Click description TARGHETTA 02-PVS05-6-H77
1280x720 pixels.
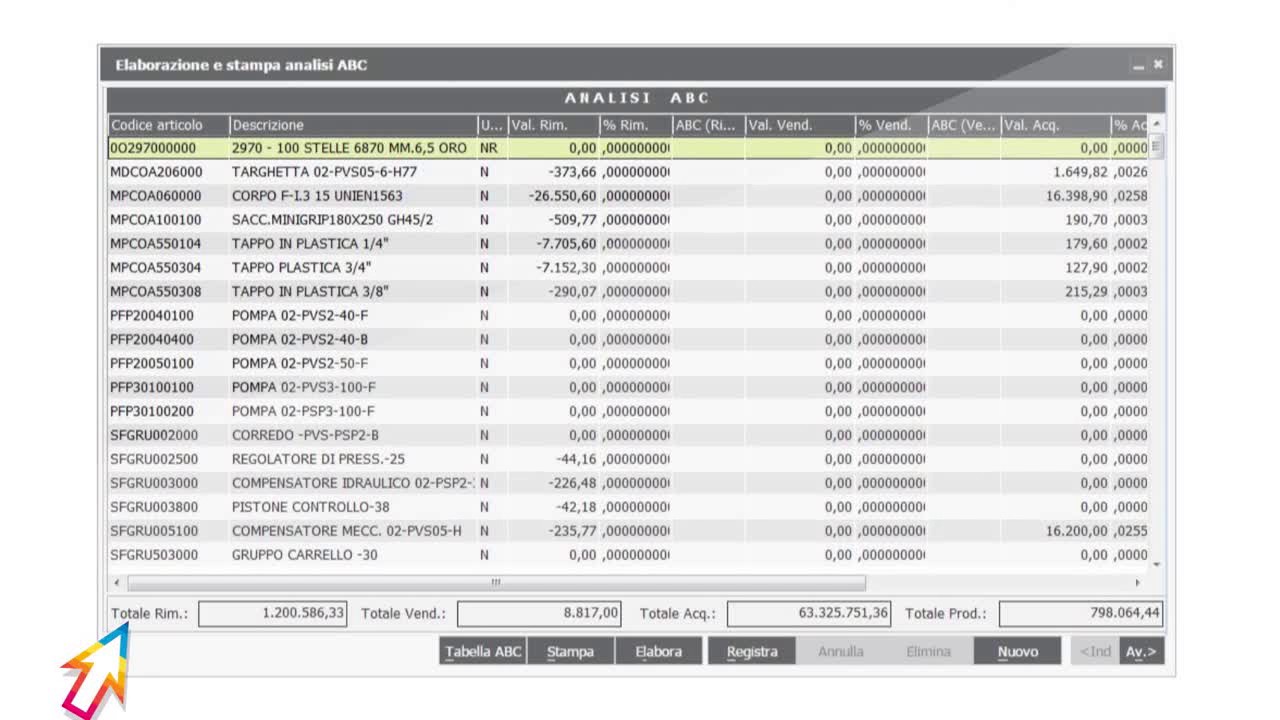tap(324, 172)
